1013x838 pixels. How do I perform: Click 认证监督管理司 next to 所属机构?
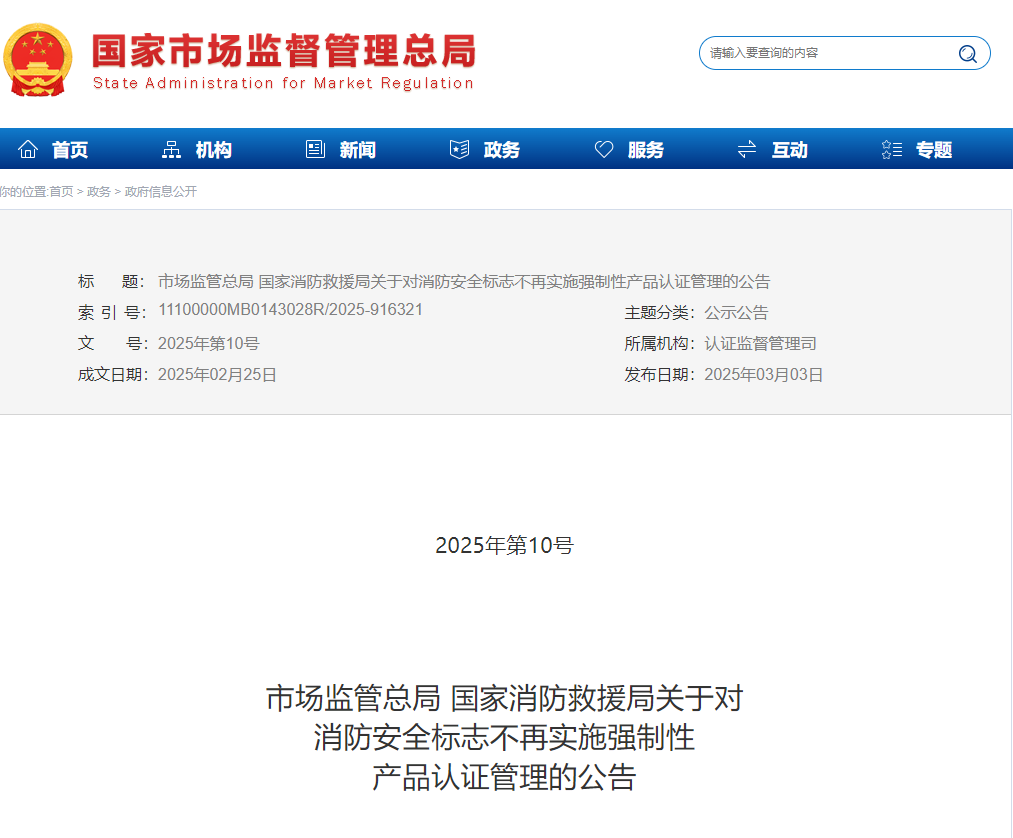(759, 343)
